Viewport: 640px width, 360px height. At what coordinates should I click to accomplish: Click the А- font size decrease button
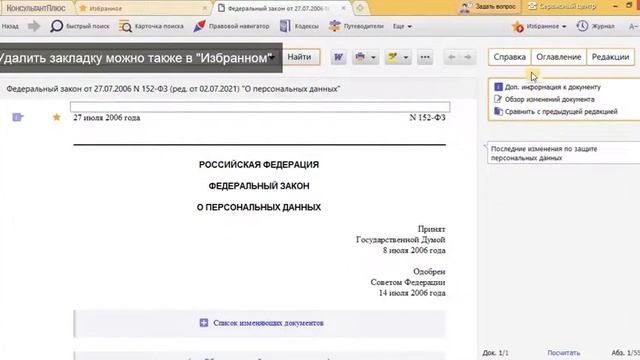(x=633, y=27)
